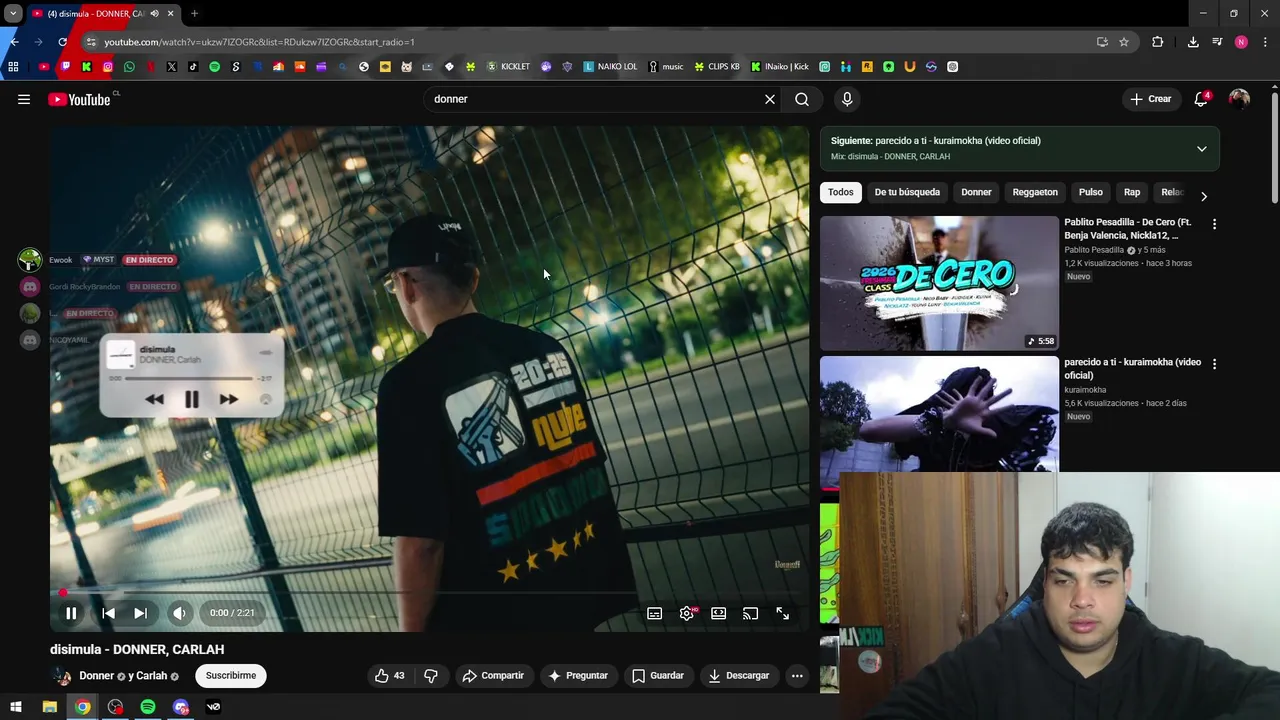Open Chrome extensions puzzle icon
Image resolution: width=1280 pixels, height=720 pixels.
[1158, 42]
